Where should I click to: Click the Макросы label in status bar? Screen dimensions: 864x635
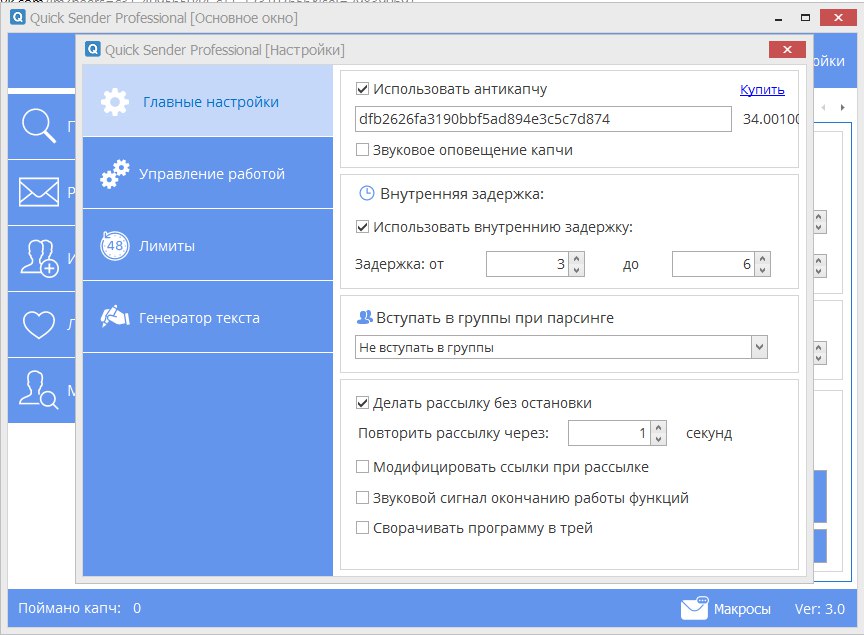pyautogui.click(x=742, y=609)
